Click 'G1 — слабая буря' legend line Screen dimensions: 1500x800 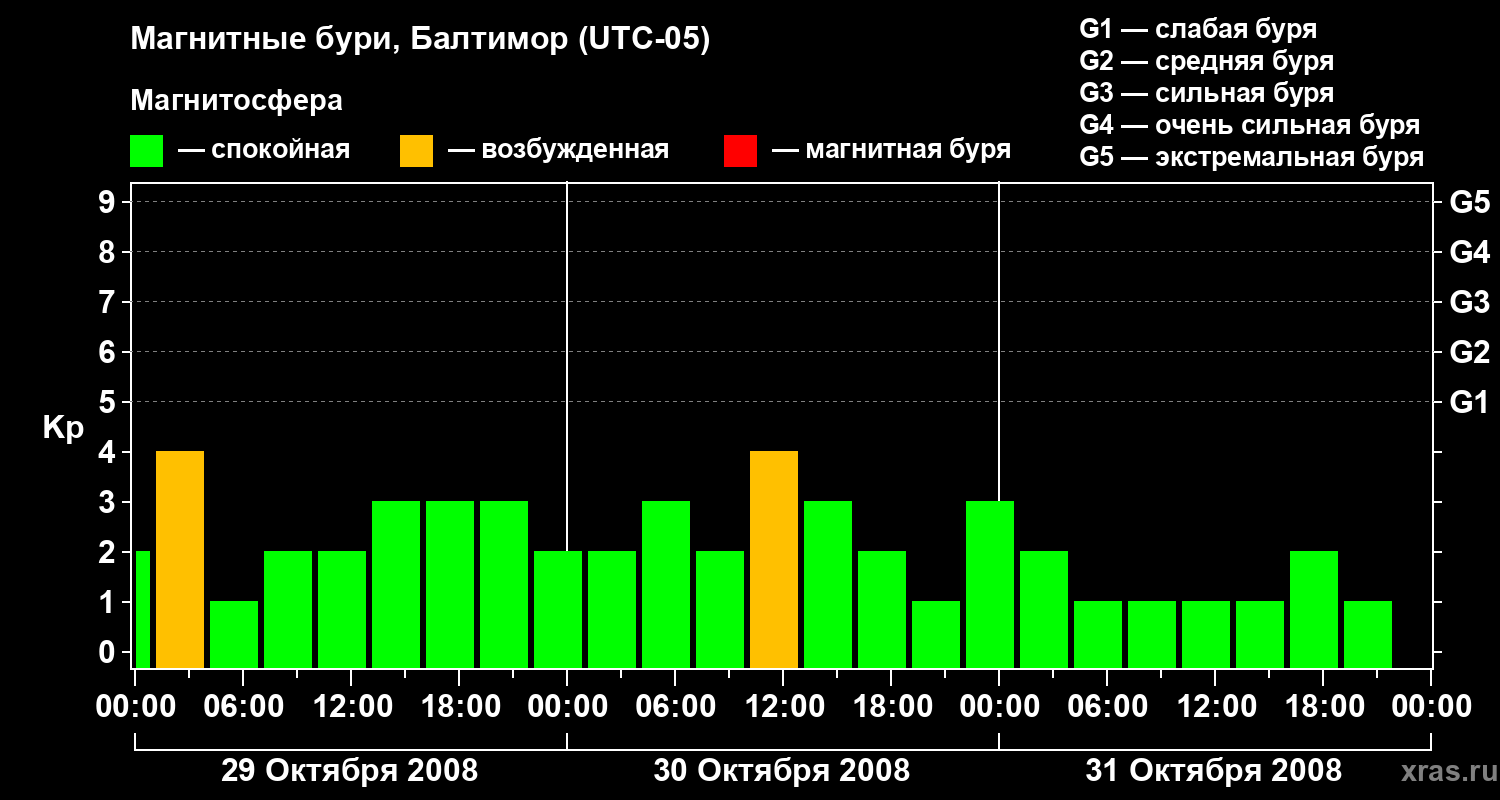1198,29
